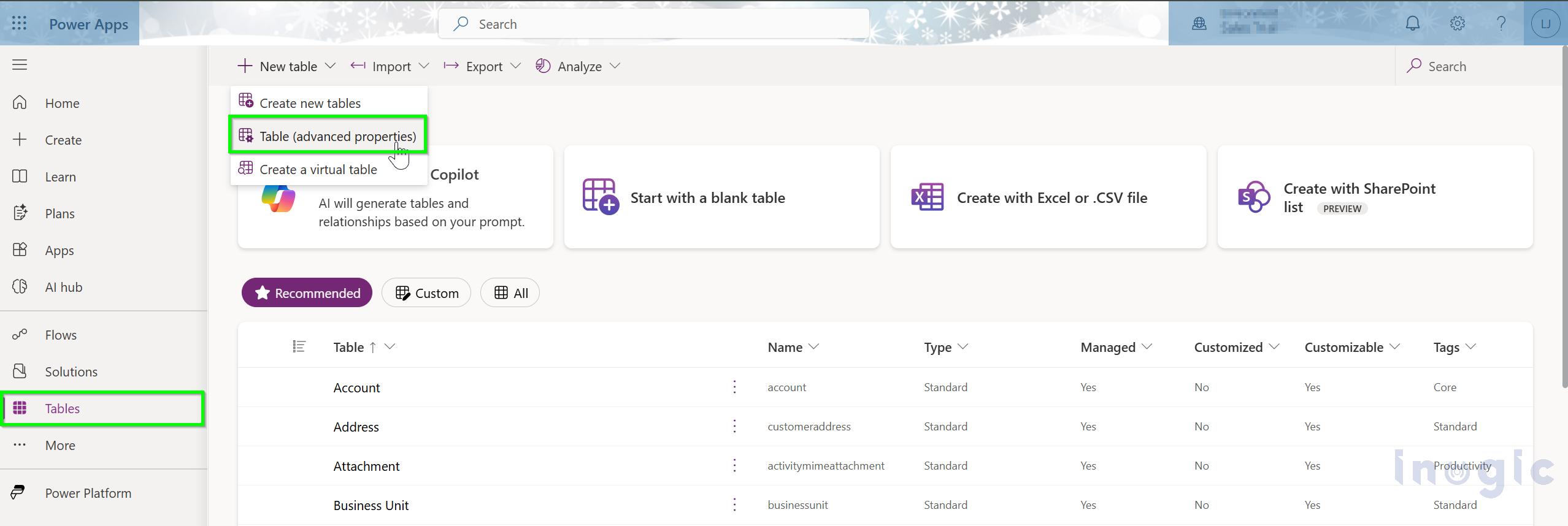Open the Account table link

[x=356, y=387]
